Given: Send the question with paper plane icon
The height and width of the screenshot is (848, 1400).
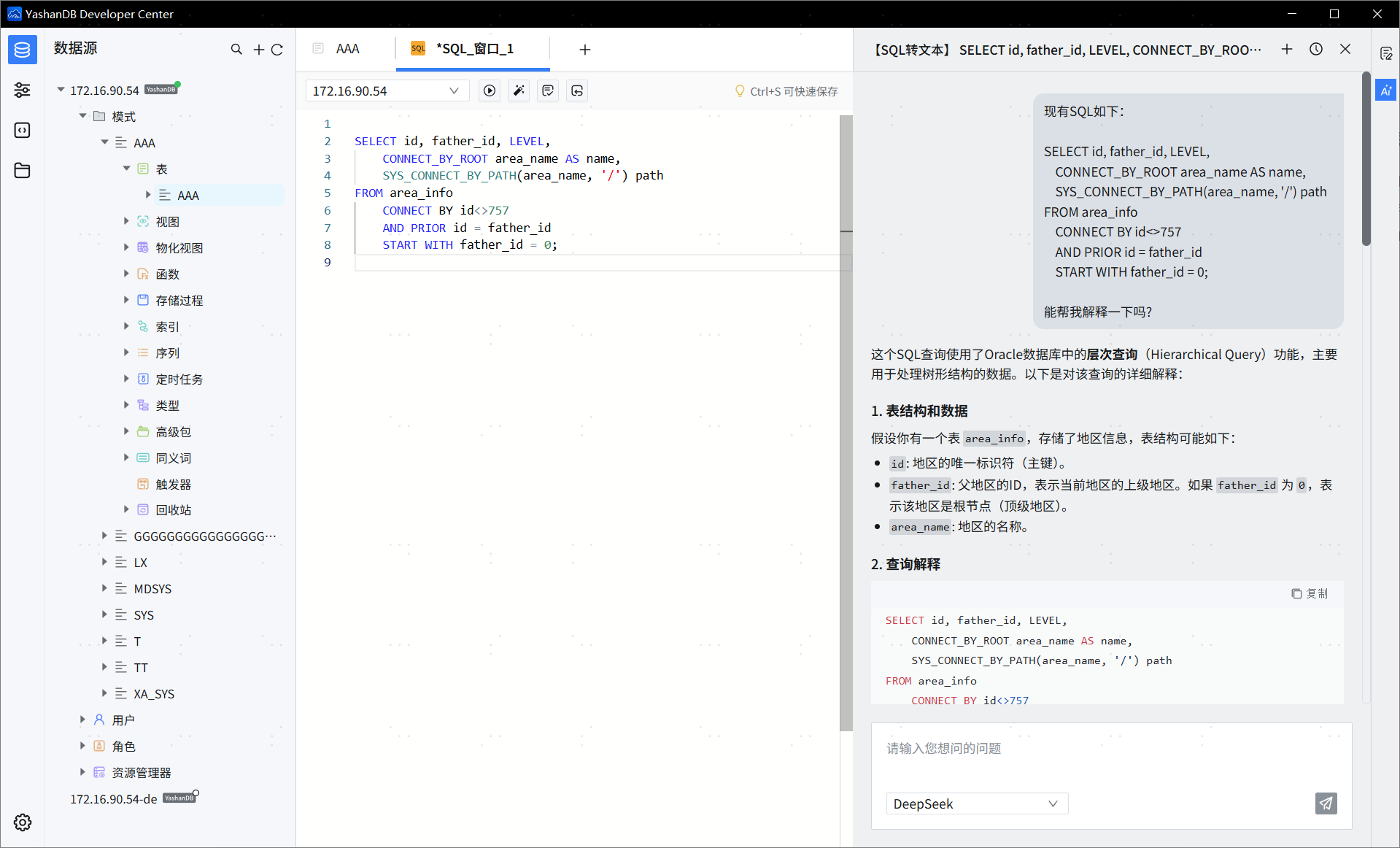Looking at the screenshot, I should 1326,803.
